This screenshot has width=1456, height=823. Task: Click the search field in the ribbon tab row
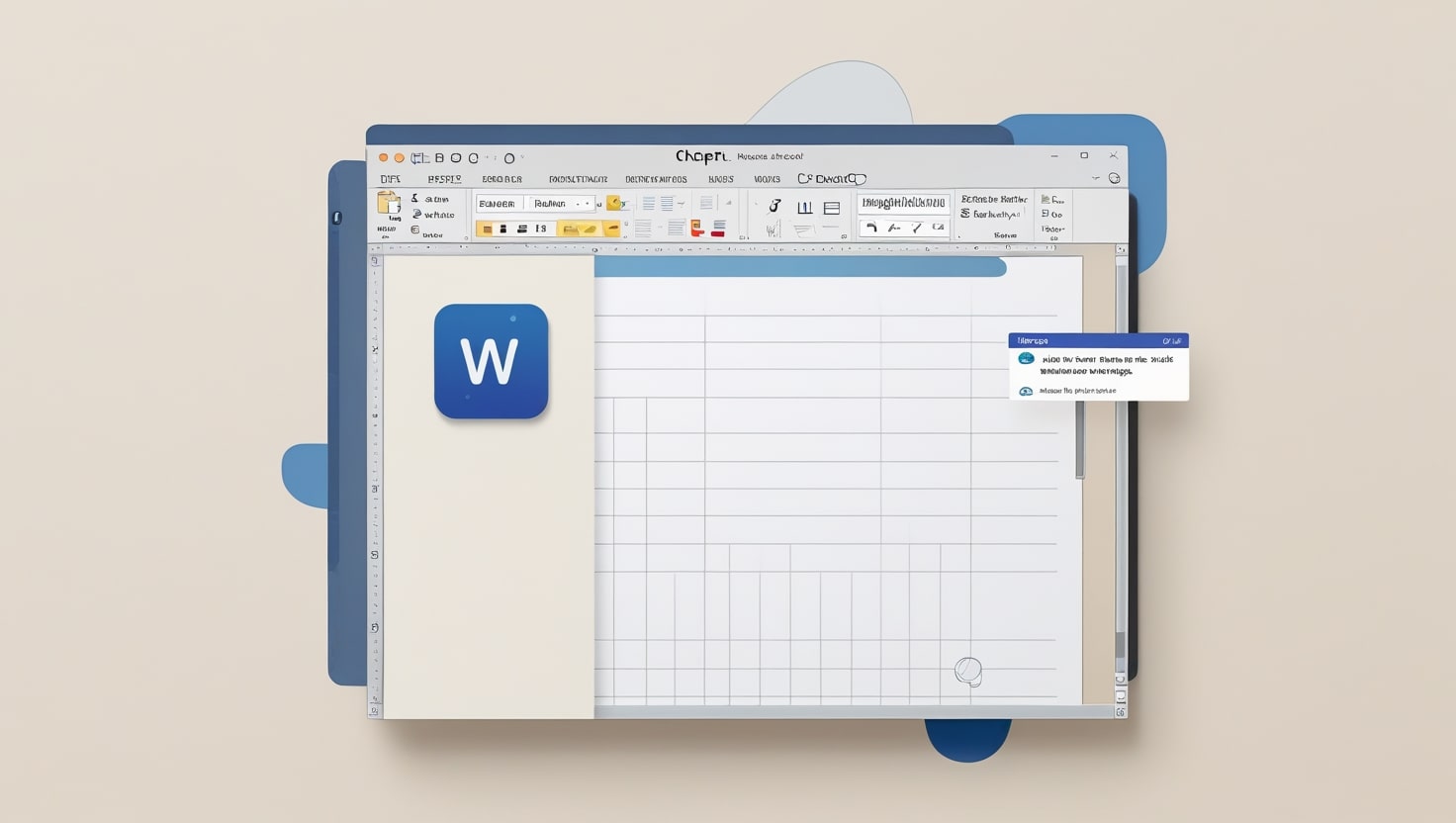point(832,179)
